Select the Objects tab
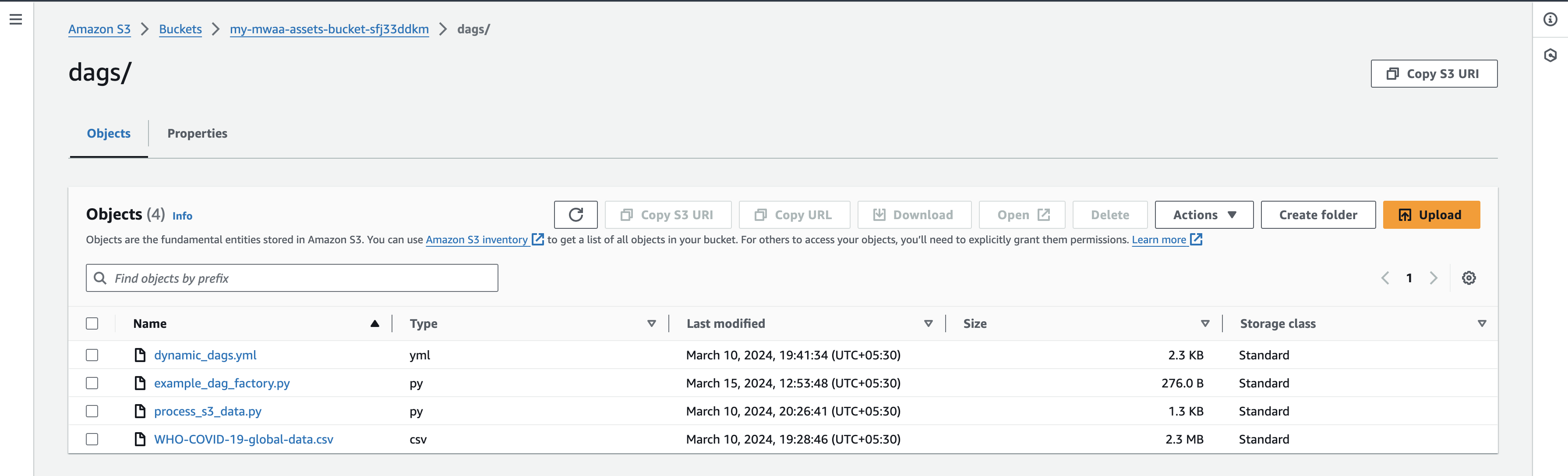The width and height of the screenshot is (1568, 476). pos(109,134)
